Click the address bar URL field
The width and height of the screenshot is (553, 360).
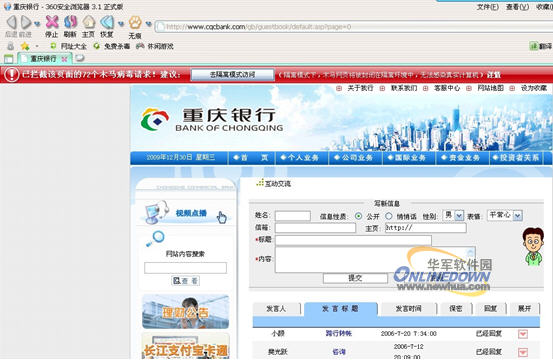tap(353, 26)
